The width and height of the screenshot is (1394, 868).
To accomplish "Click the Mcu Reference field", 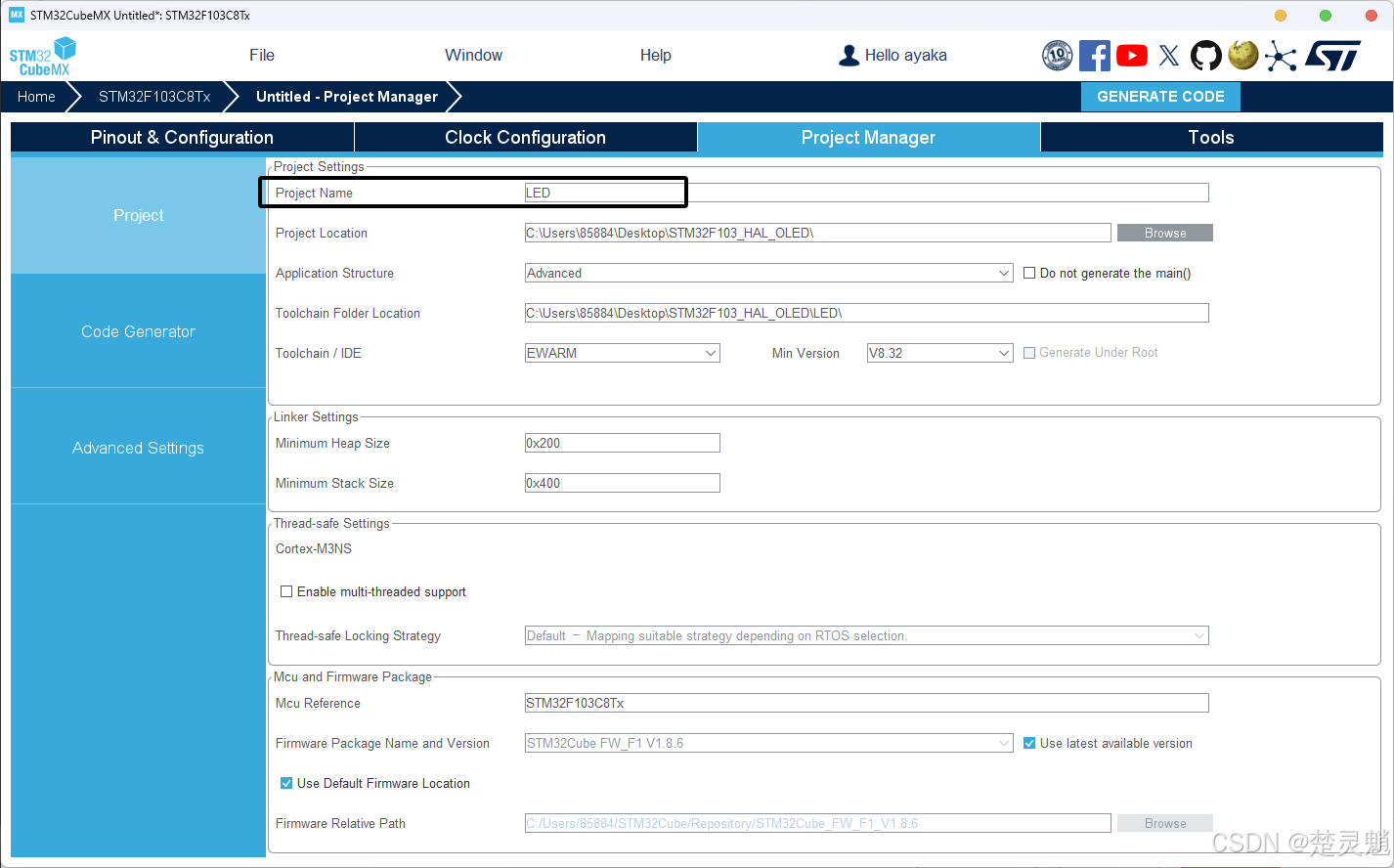I will [x=867, y=703].
